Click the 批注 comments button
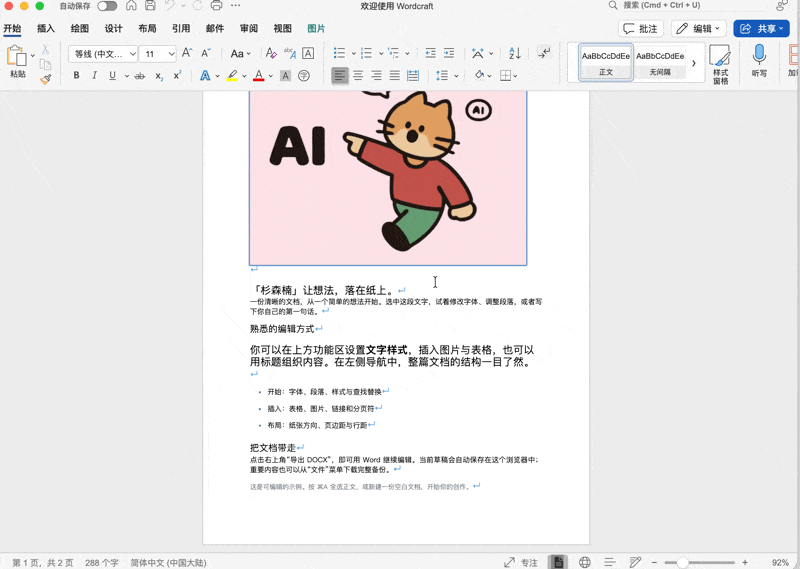The image size is (800, 569). [641, 29]
